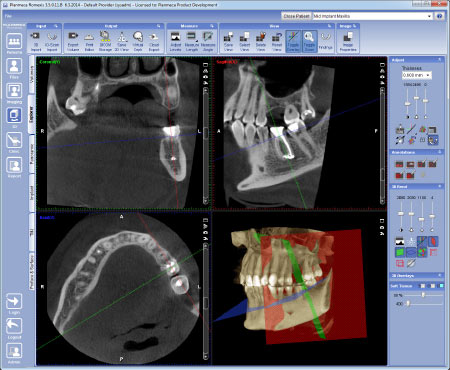Click the 3D Import icon
The height and width of the screenshot is (370, 450).
click(36, 41)
